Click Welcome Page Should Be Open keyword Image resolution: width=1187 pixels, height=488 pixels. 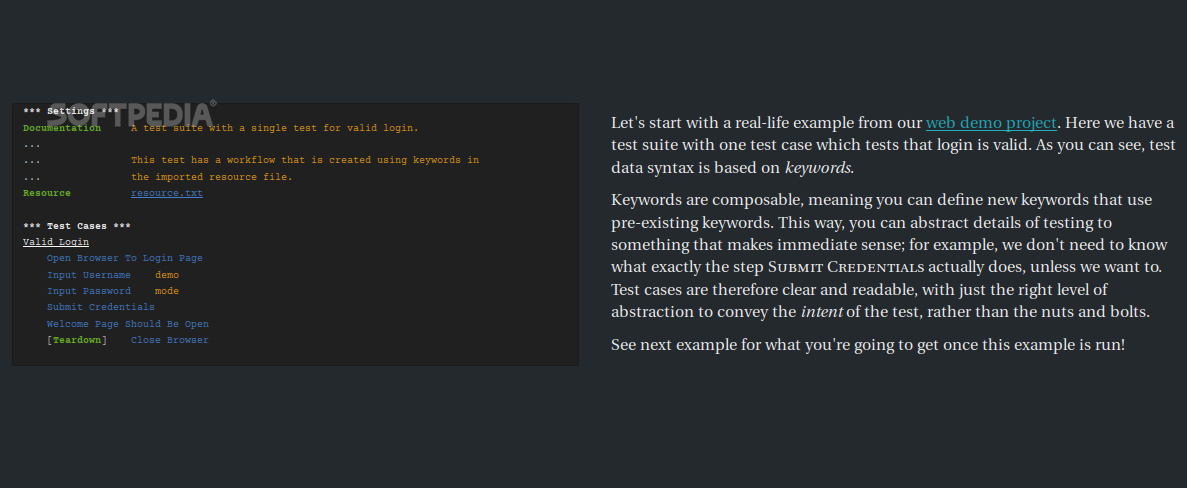click(128, 324)
